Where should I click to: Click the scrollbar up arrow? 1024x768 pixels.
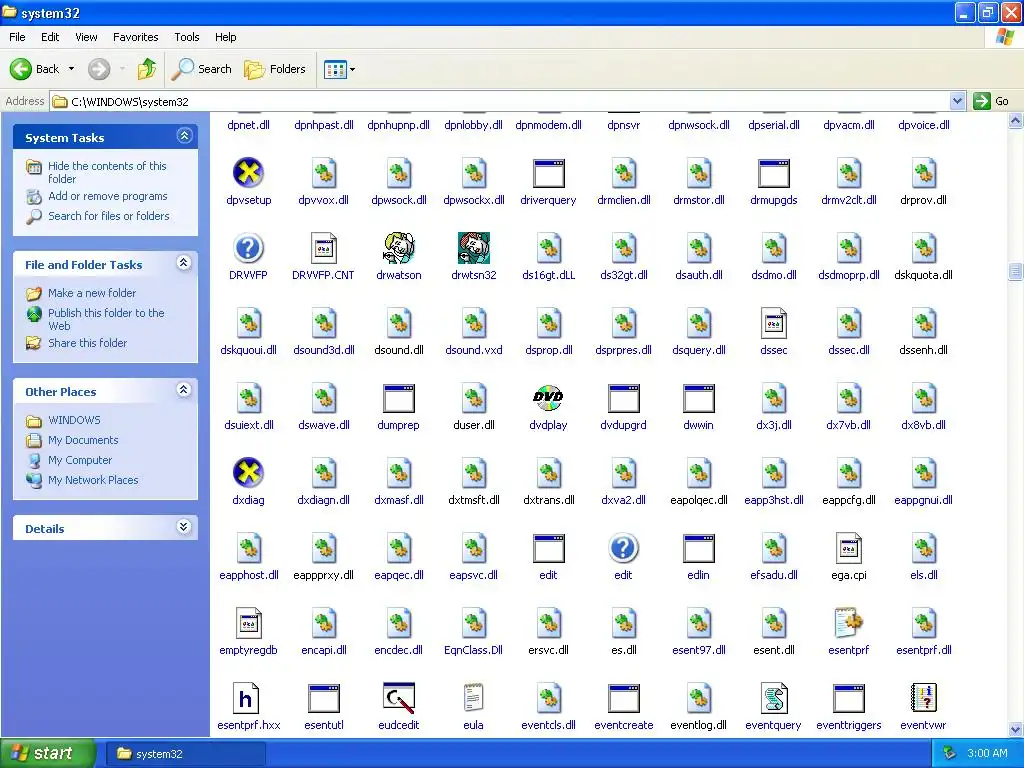1016,120
